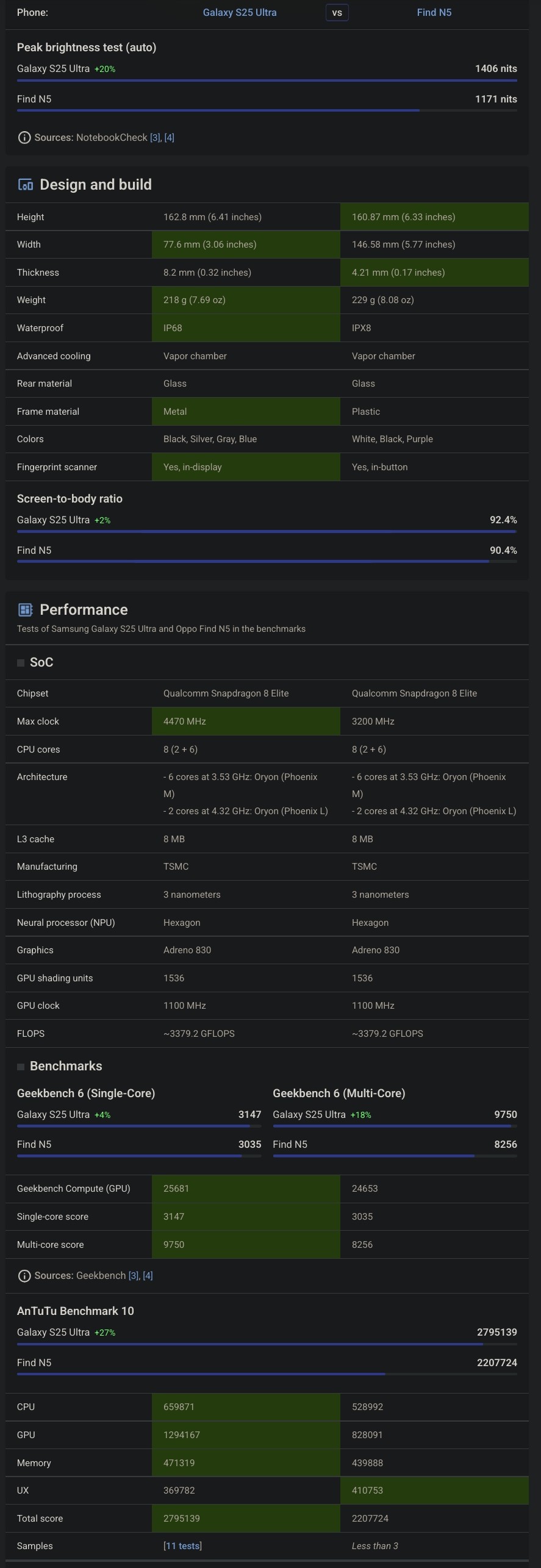Image resolution: width=541 pixels, height=1568 pixels.
Task: Open NotebookCheck source reference [4]
Action: click(x=169, y=138)
